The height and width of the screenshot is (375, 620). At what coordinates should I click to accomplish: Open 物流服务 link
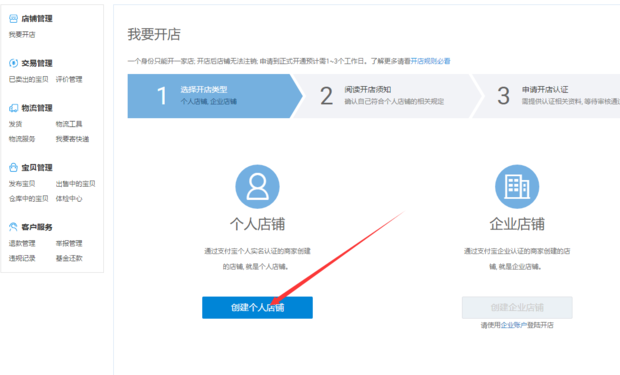point(22,139)
